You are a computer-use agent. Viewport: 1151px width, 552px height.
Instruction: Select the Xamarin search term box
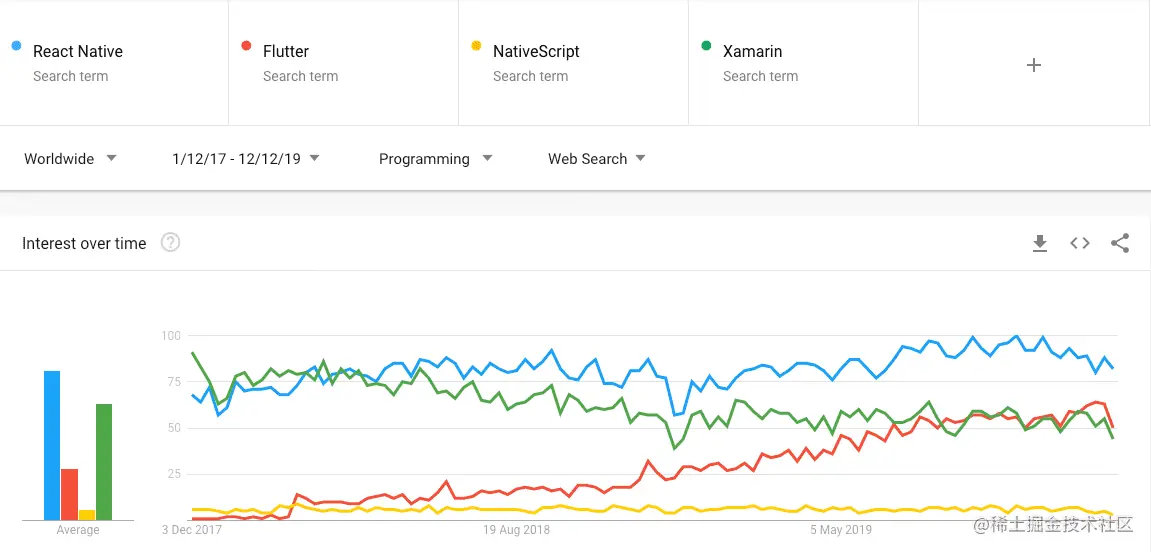tap(803, 62)
